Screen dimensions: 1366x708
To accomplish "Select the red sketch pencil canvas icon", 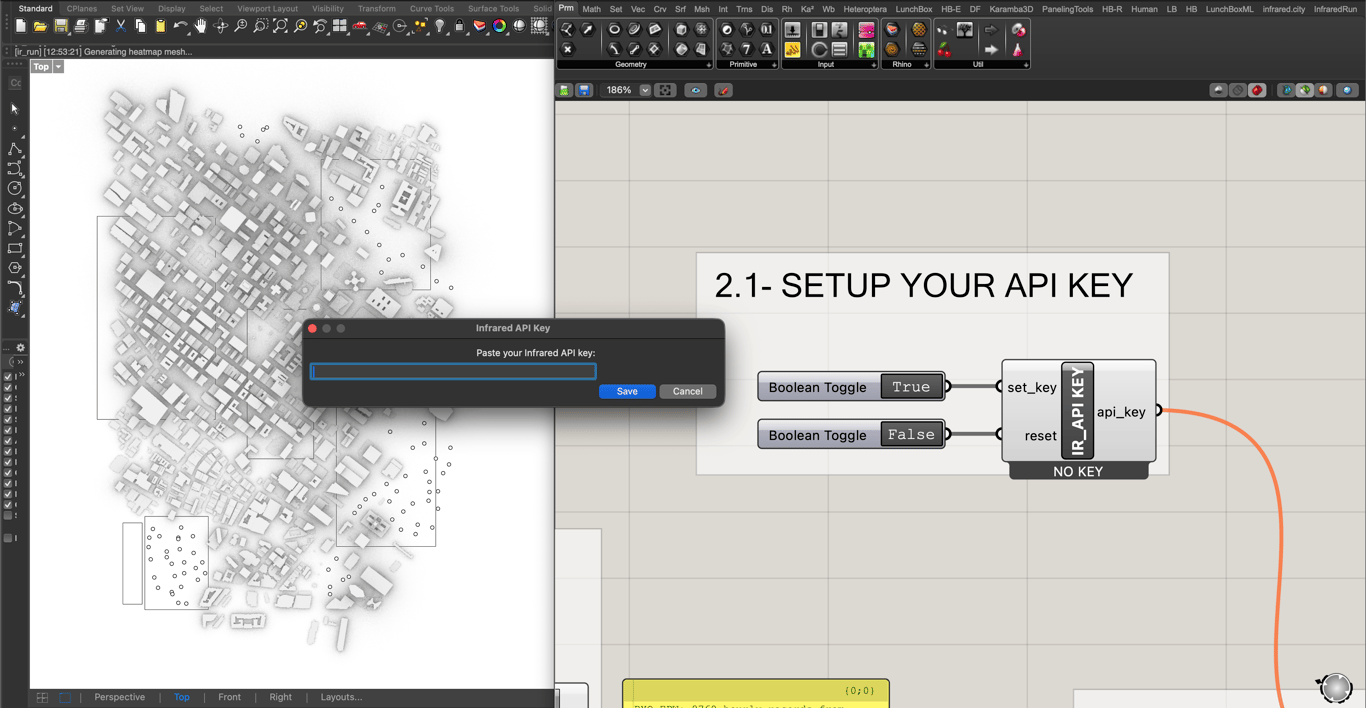I will [x=724, y=90].
